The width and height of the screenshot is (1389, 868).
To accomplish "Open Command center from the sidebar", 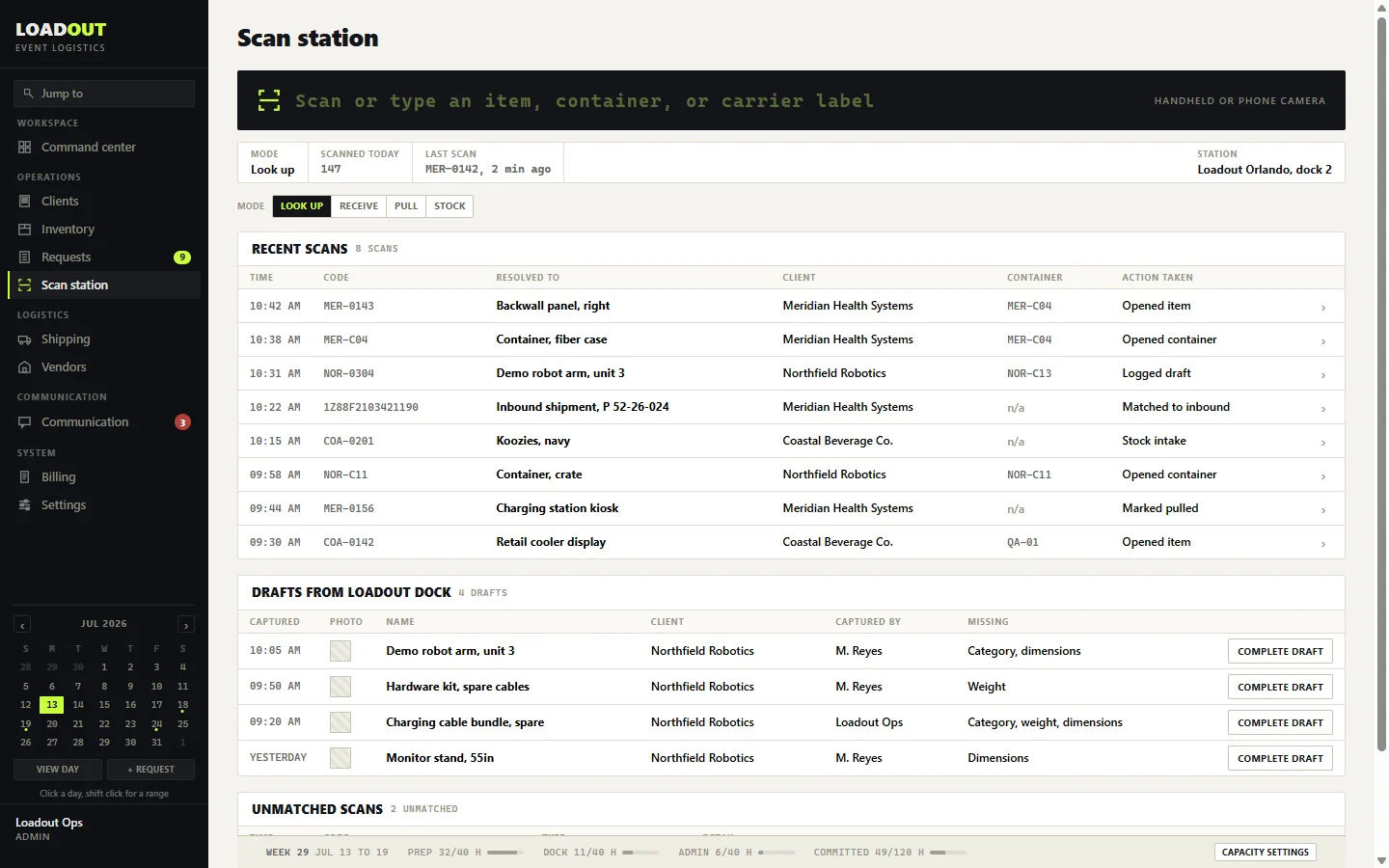I will coord(104,148).
